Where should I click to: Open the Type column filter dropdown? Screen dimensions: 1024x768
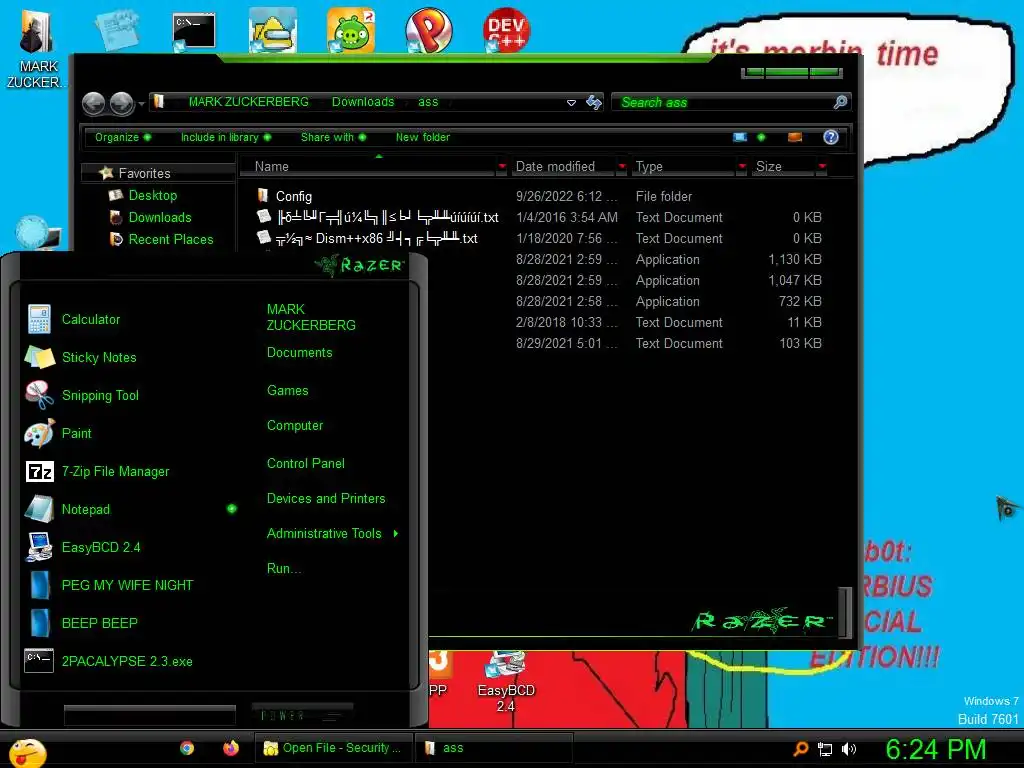(x=742, y=167)
